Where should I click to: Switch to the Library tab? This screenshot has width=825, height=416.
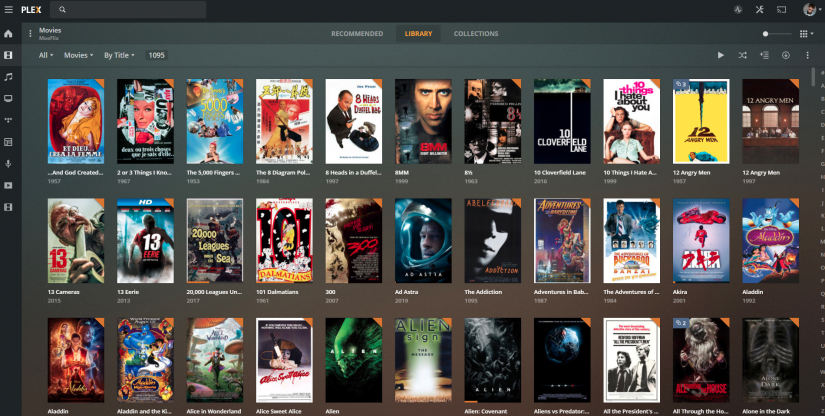418,34
